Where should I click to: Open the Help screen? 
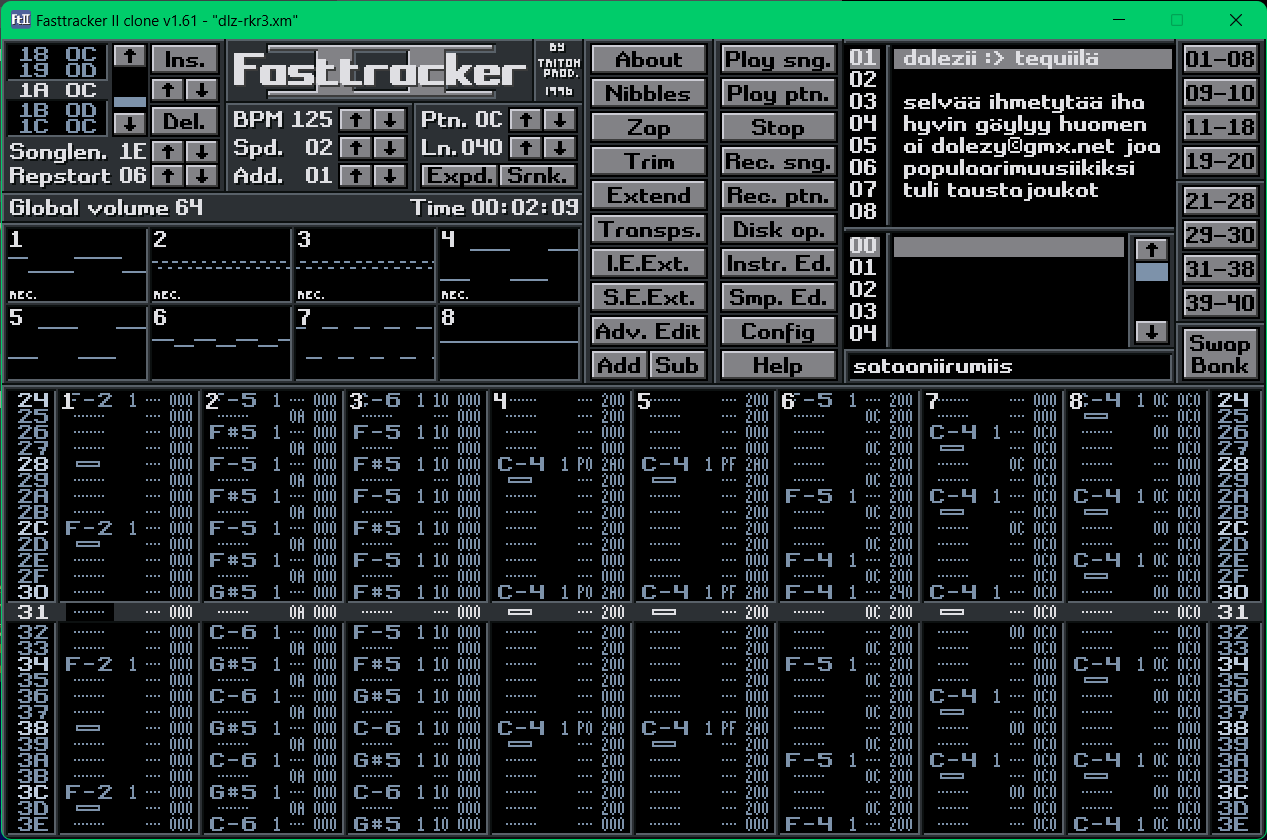(778, 365)
